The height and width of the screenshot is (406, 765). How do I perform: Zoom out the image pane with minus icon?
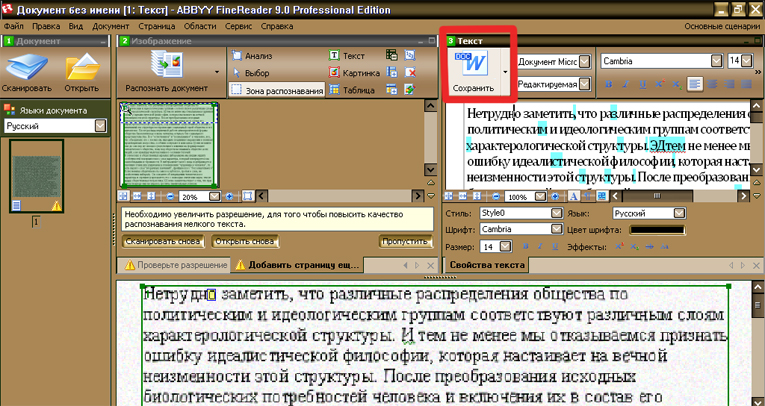pos(170,196)
